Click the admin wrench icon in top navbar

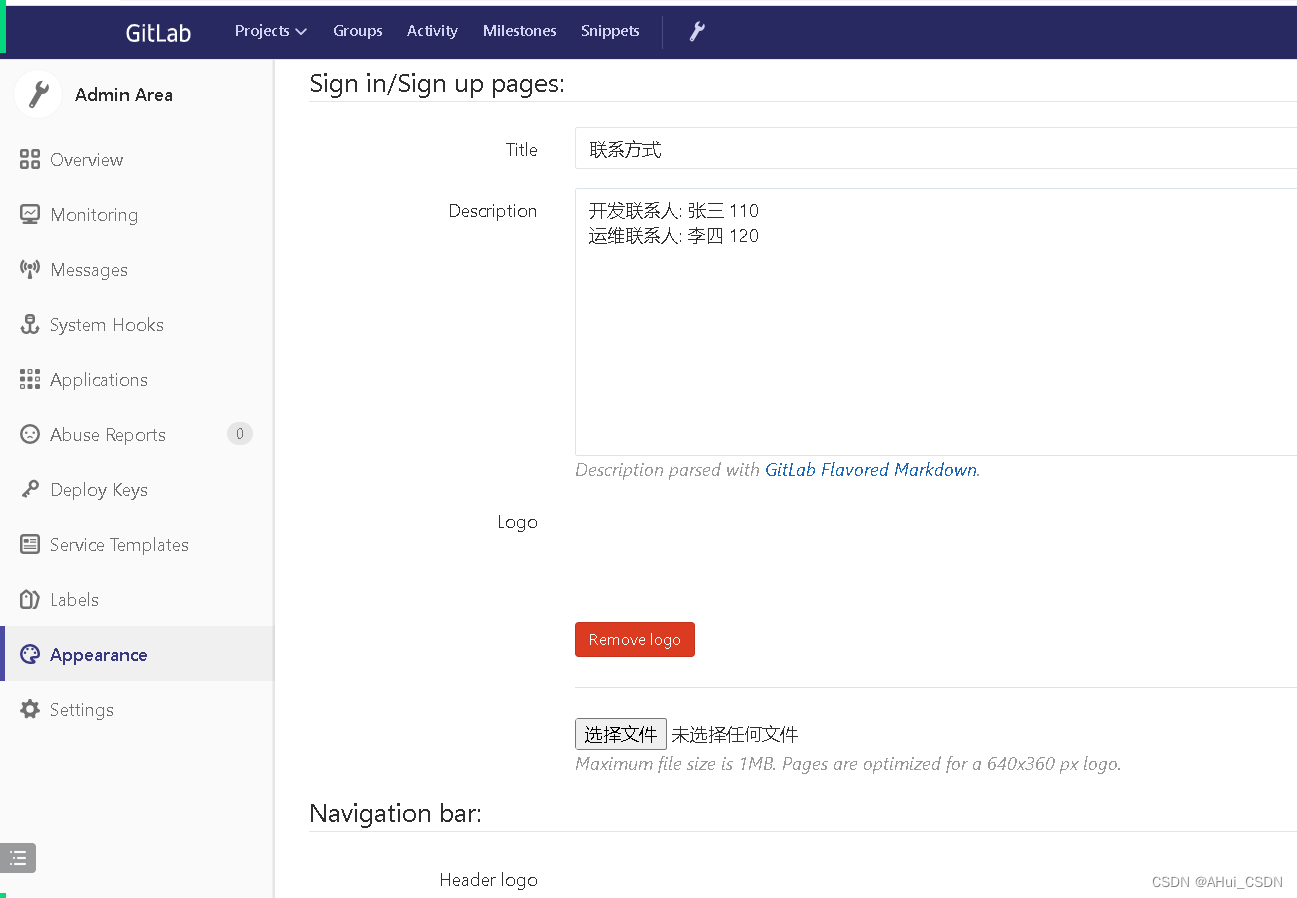coord(697,31)
